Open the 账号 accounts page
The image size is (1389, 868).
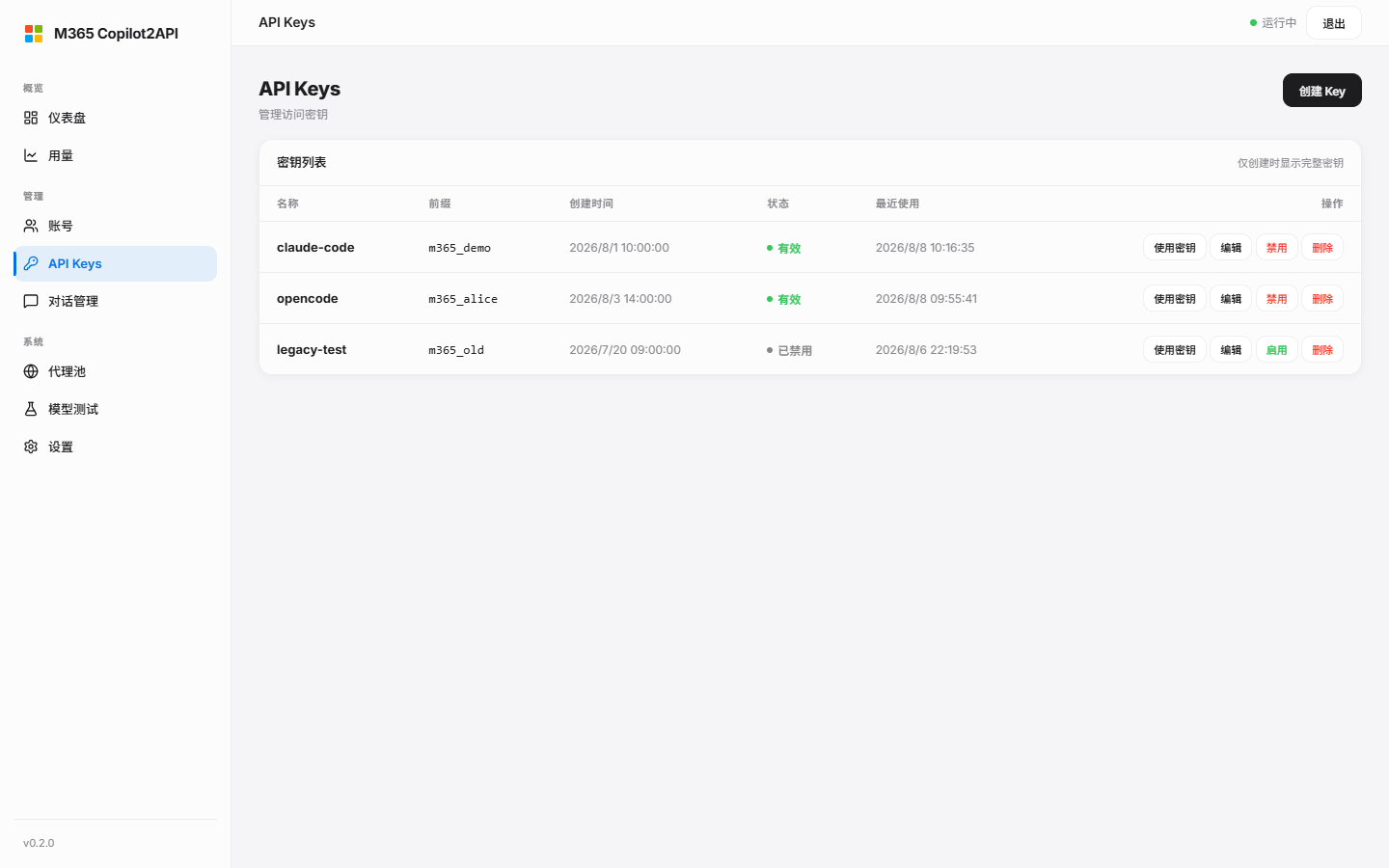pyautogui.click(x=116, y=226)
